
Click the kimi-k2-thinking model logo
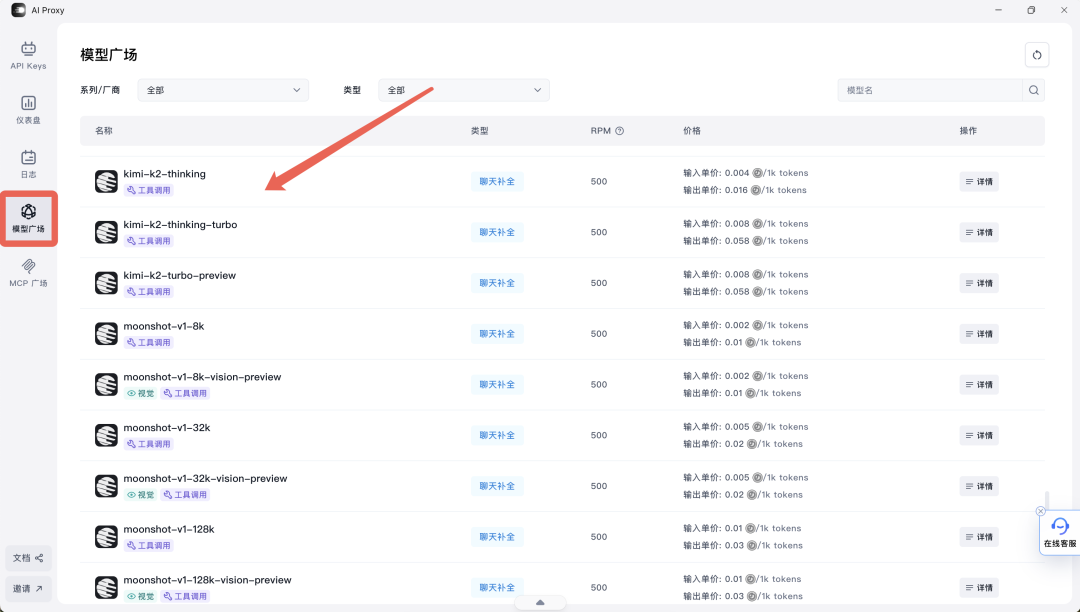pyautogui.click(x=106, y=181)
